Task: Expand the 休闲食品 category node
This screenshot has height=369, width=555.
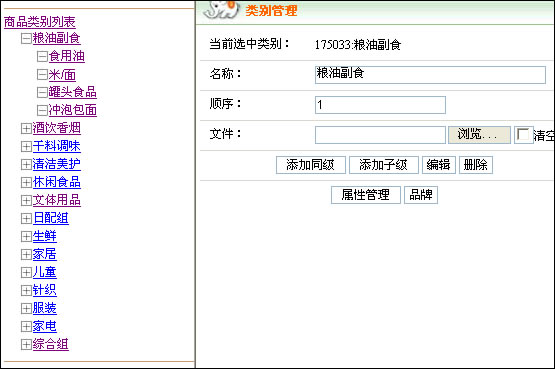Action: [x=26, y=183]
